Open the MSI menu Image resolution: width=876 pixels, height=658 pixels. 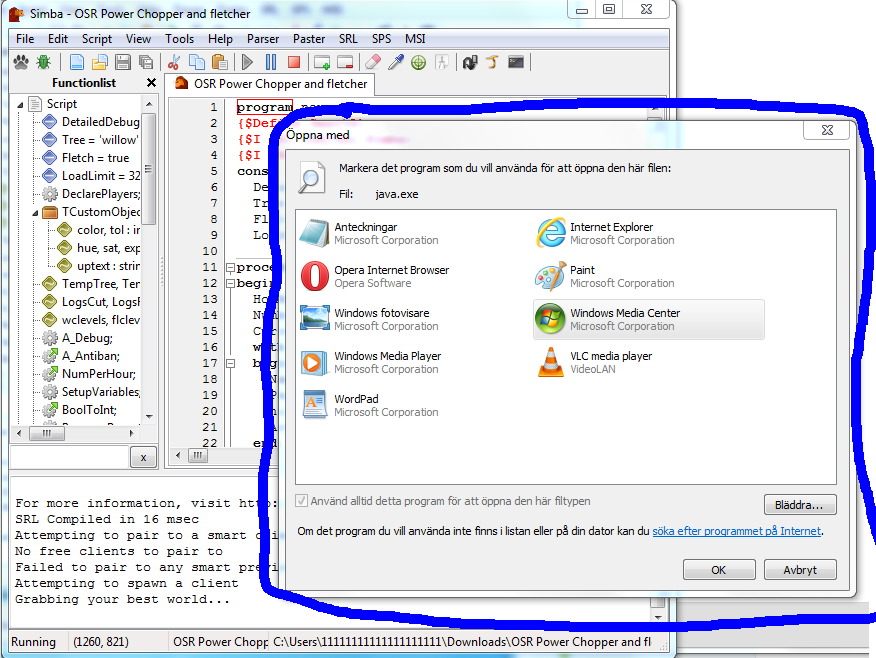(x=415, y=39)
